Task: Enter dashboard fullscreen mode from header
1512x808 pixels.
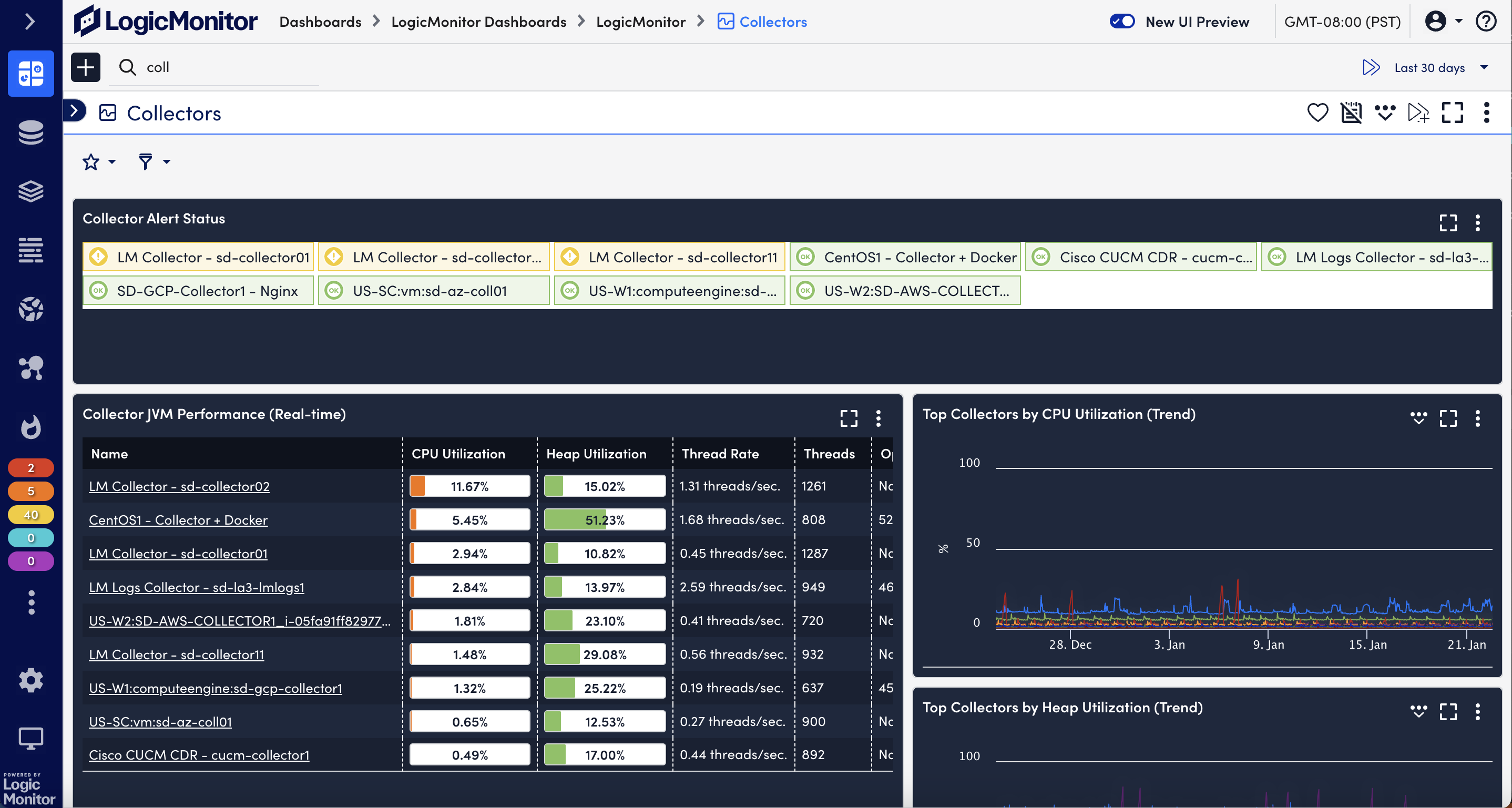Action: tap(1452, 112)
